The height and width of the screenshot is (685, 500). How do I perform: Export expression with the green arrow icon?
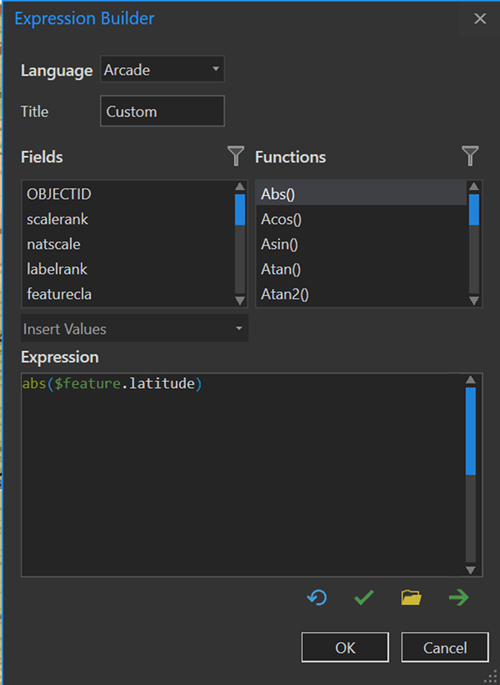(459, 597)
